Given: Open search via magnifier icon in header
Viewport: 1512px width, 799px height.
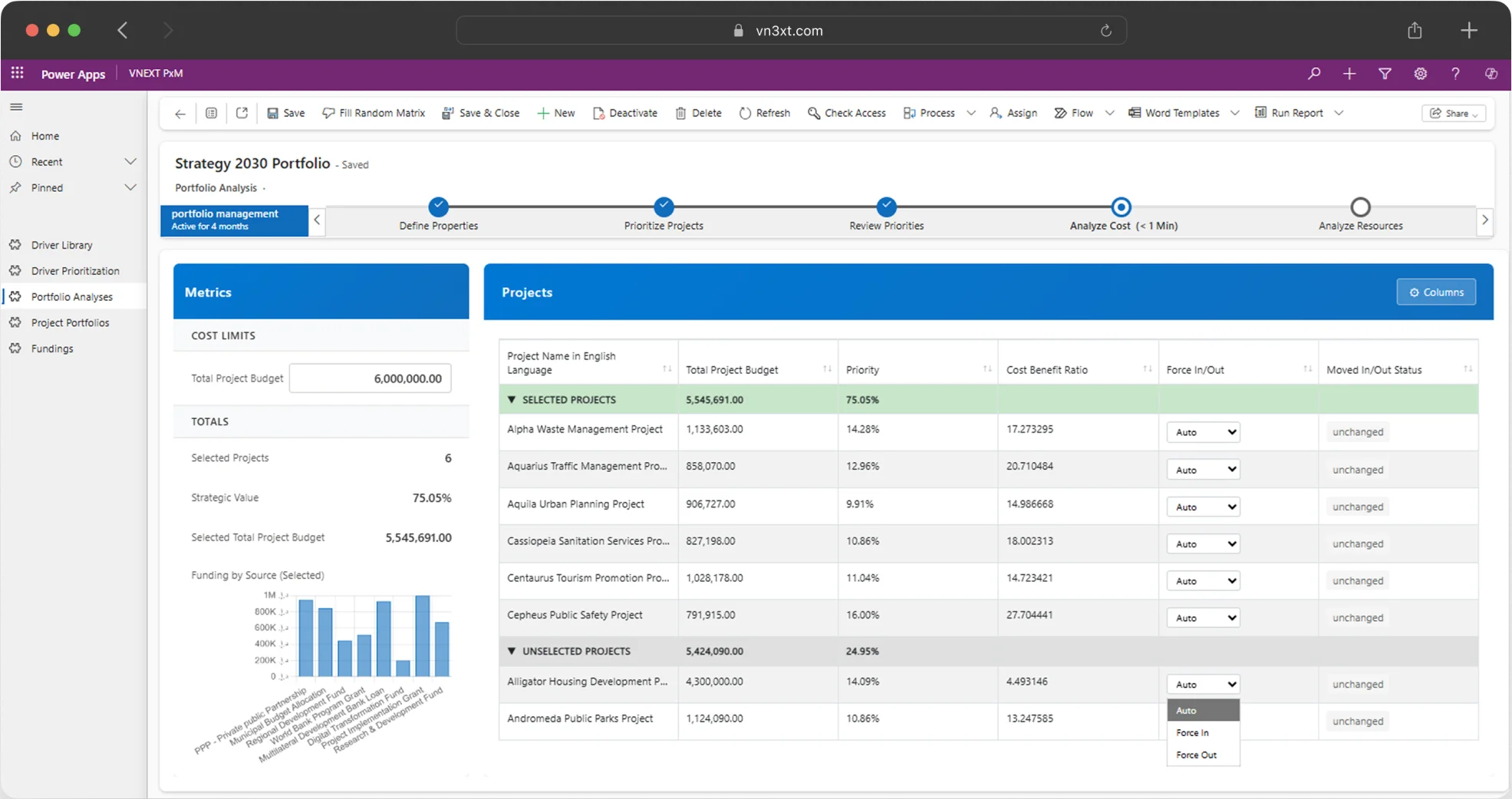Looking at the screenshot, I should 1314,74.
